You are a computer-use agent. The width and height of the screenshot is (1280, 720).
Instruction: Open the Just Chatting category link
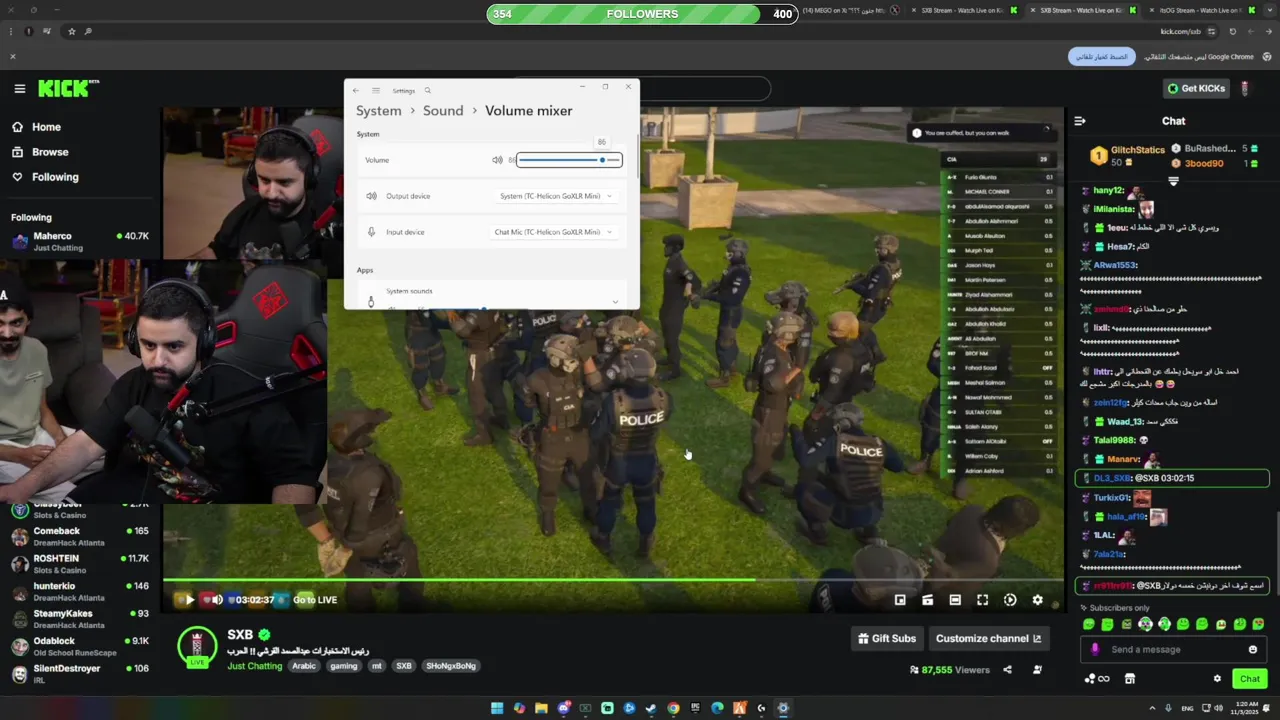point(254,666)
